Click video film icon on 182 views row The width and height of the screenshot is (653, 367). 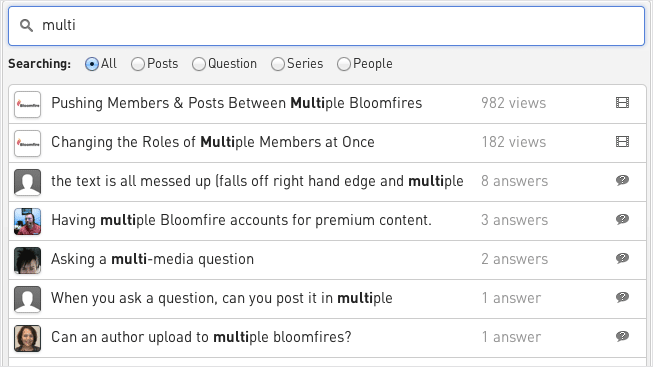click(x=623, y=142)
